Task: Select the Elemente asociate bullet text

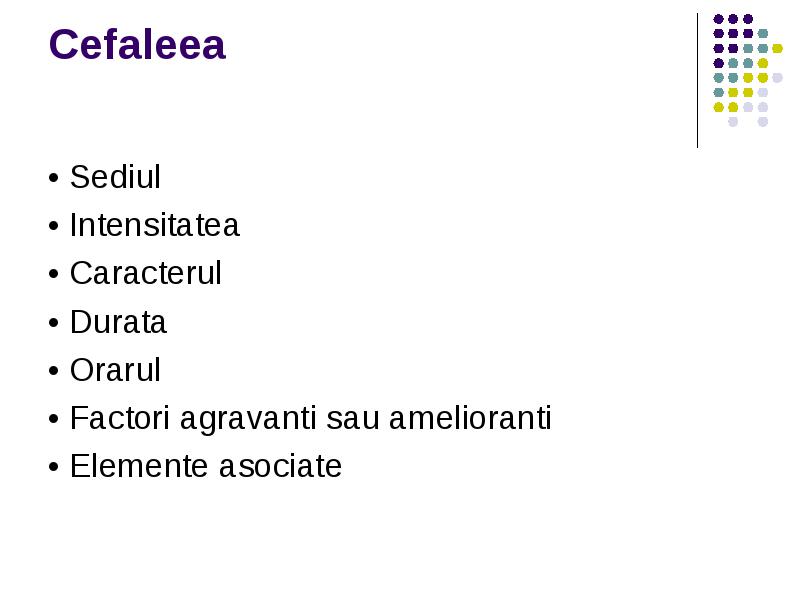Action: 206,466
